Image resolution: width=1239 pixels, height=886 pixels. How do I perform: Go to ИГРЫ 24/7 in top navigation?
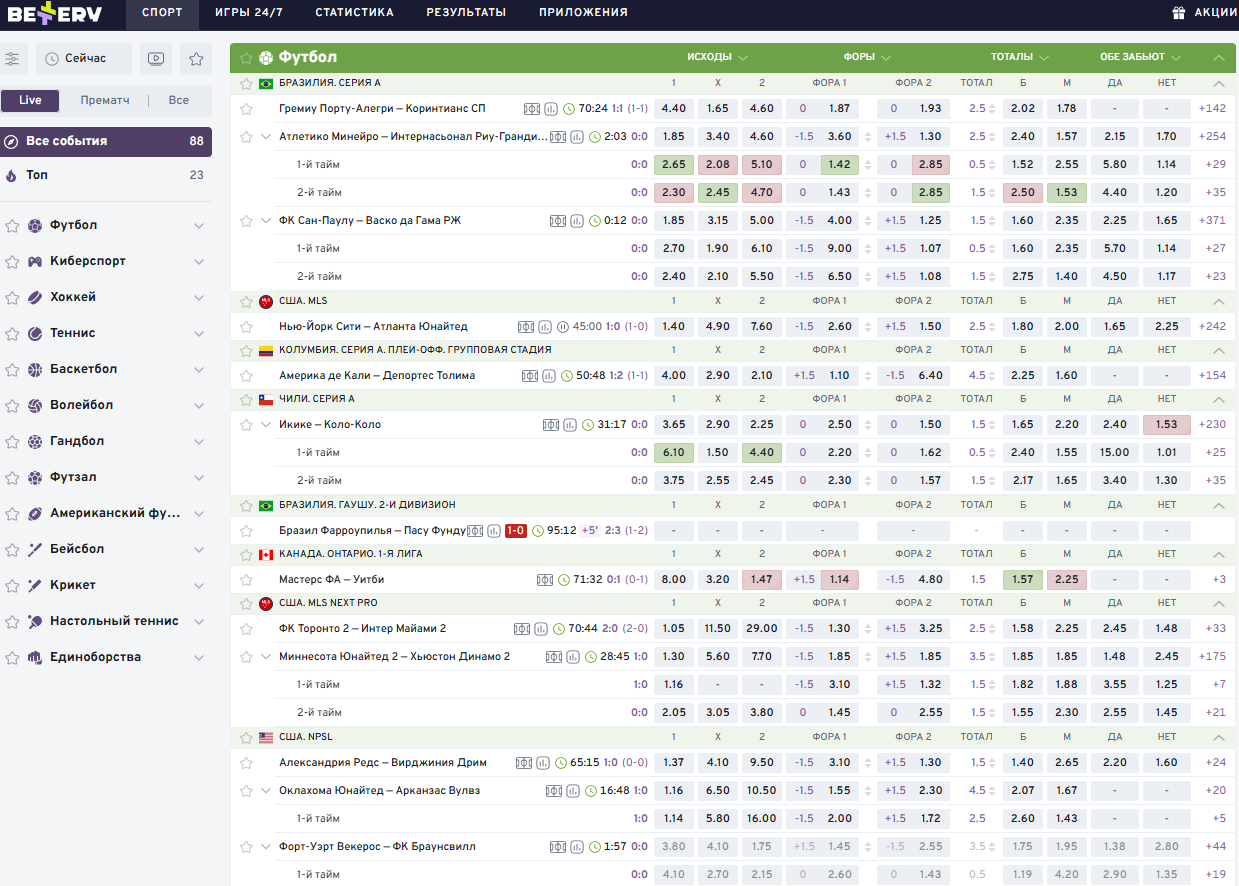pyautogui.click(x=248, y=13)
